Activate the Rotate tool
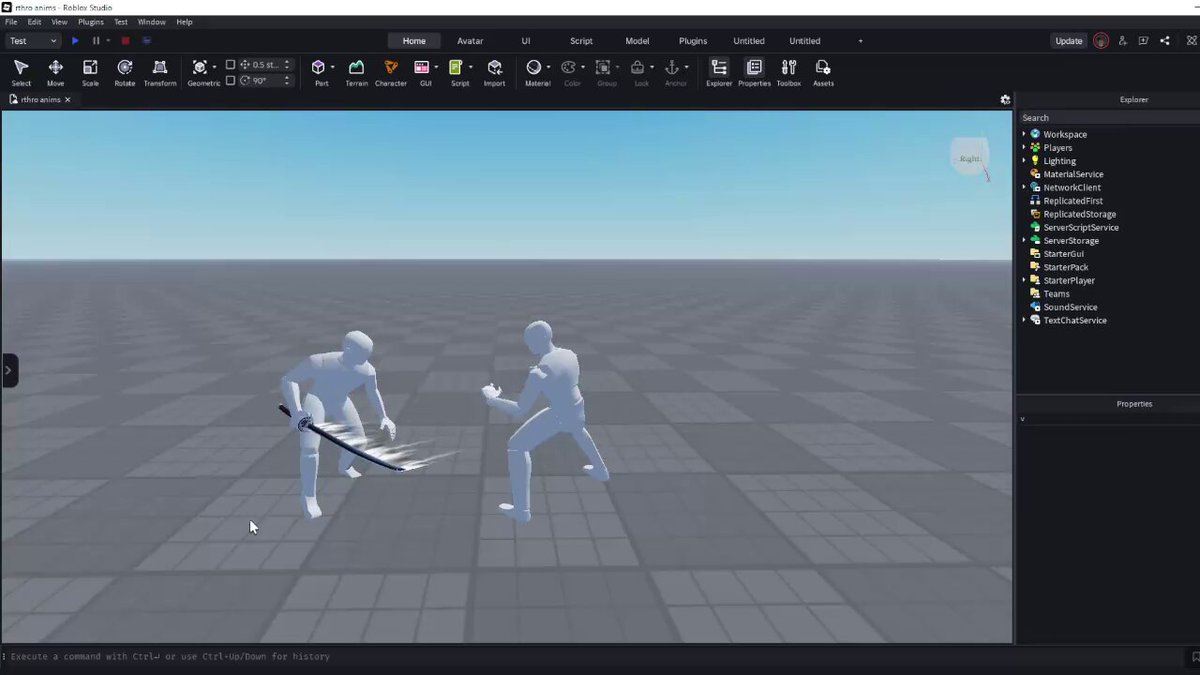Image resolution: width=1200 pixels, height=675 pixels. [x=124, y=72]
